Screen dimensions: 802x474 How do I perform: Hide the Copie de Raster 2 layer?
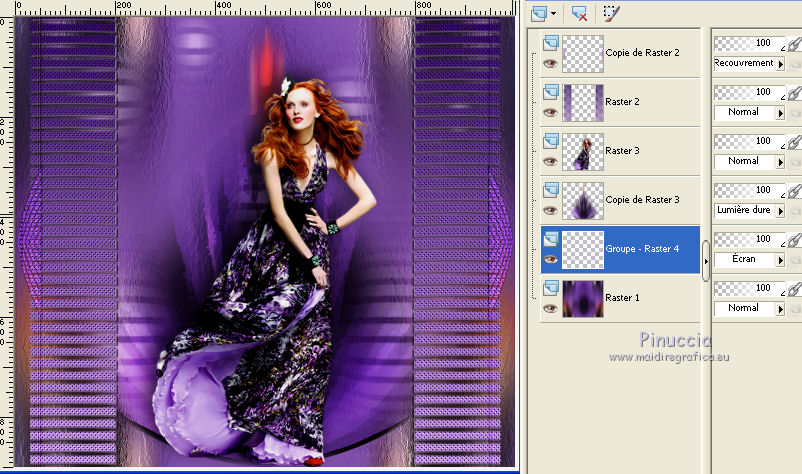coord(550,63)
